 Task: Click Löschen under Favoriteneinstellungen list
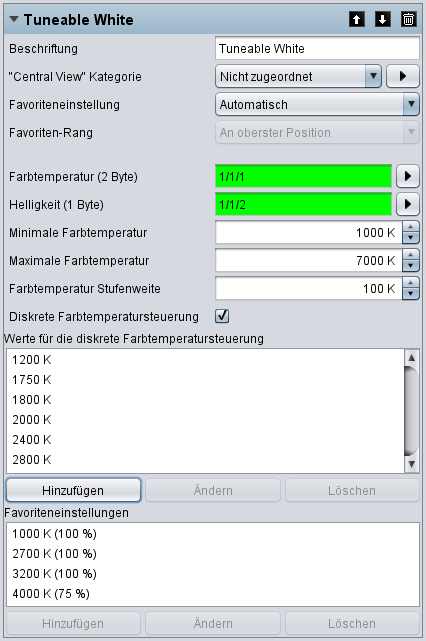(352, 623)
